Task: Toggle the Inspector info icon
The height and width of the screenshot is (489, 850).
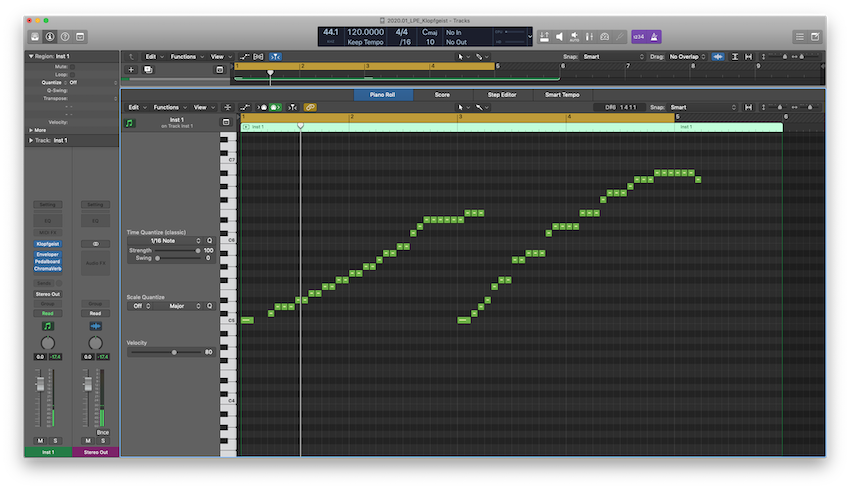Action: tap(50, 37)
